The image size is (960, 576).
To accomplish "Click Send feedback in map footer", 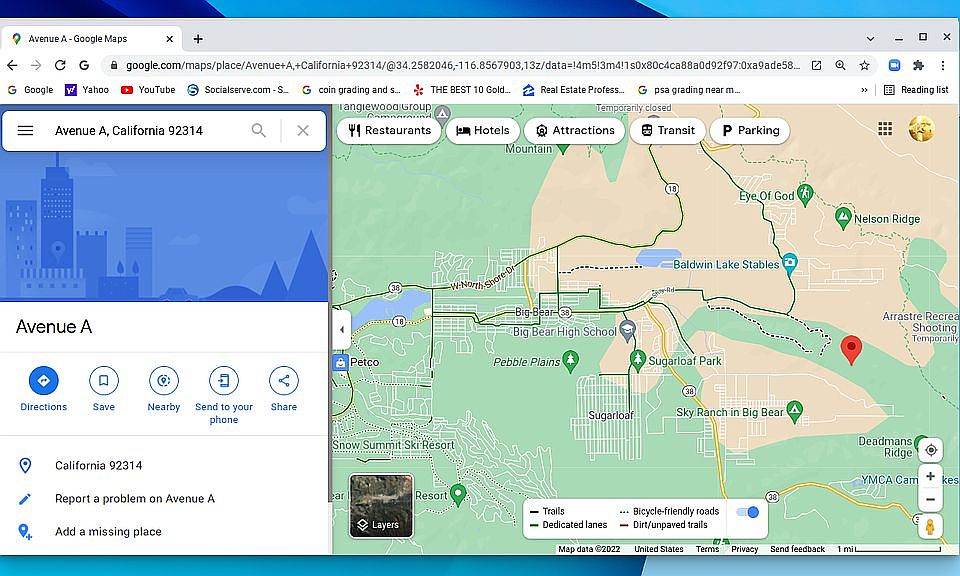I will [x=797, y=549].
